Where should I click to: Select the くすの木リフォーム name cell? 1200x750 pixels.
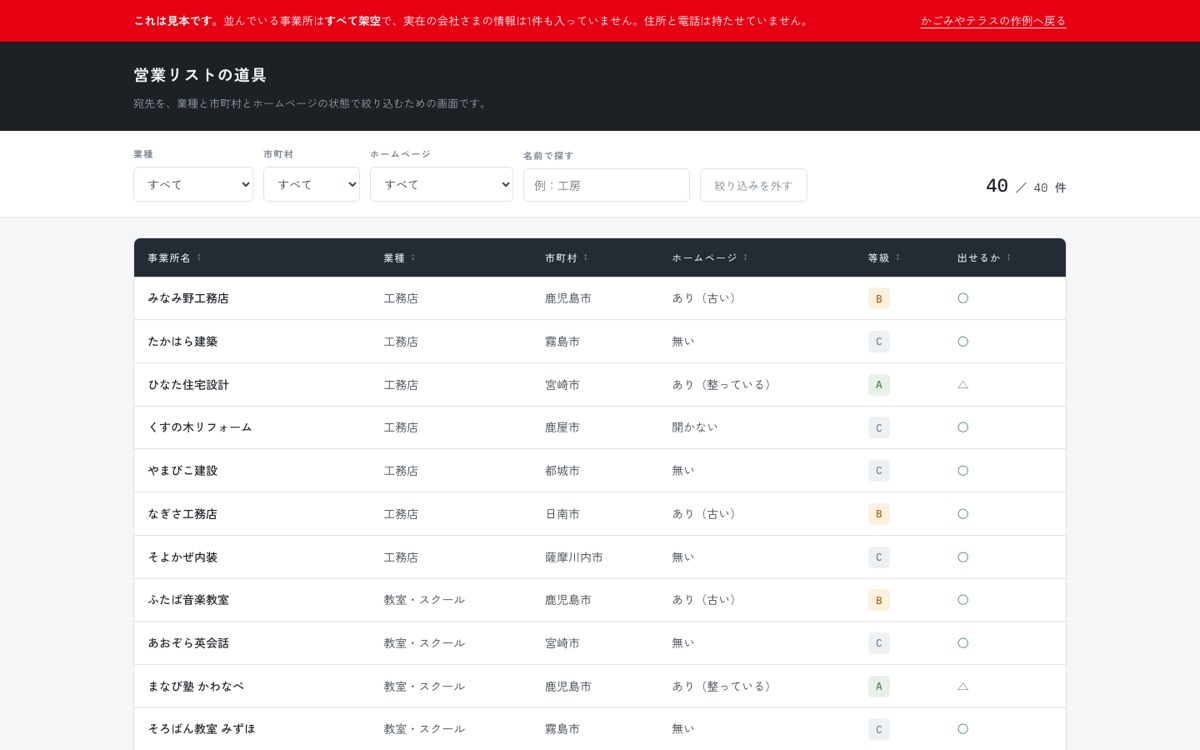point(200,427)
